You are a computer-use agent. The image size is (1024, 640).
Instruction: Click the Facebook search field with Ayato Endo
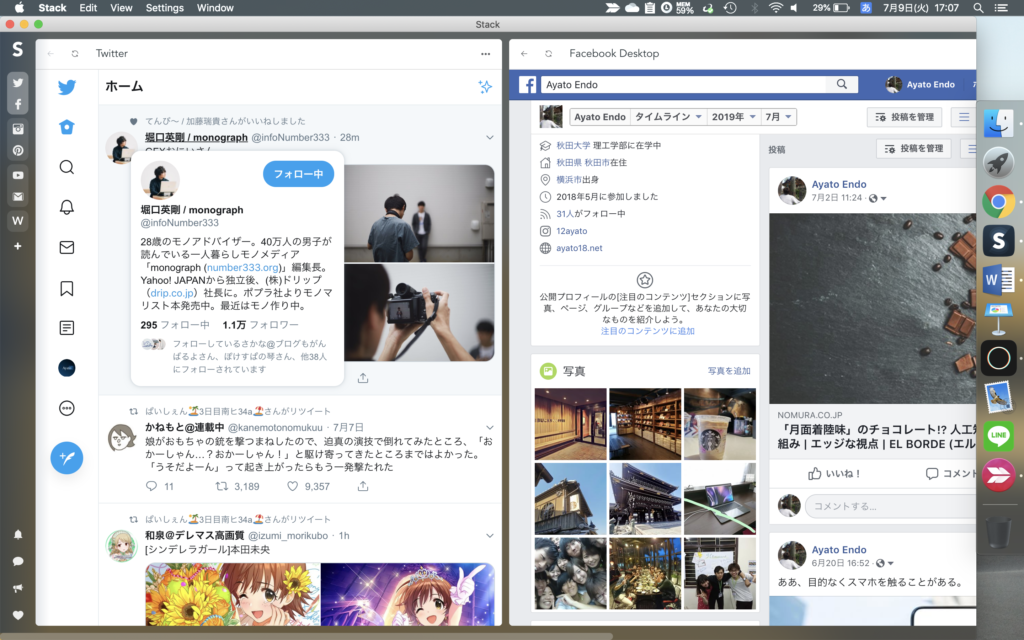[684, 84]
